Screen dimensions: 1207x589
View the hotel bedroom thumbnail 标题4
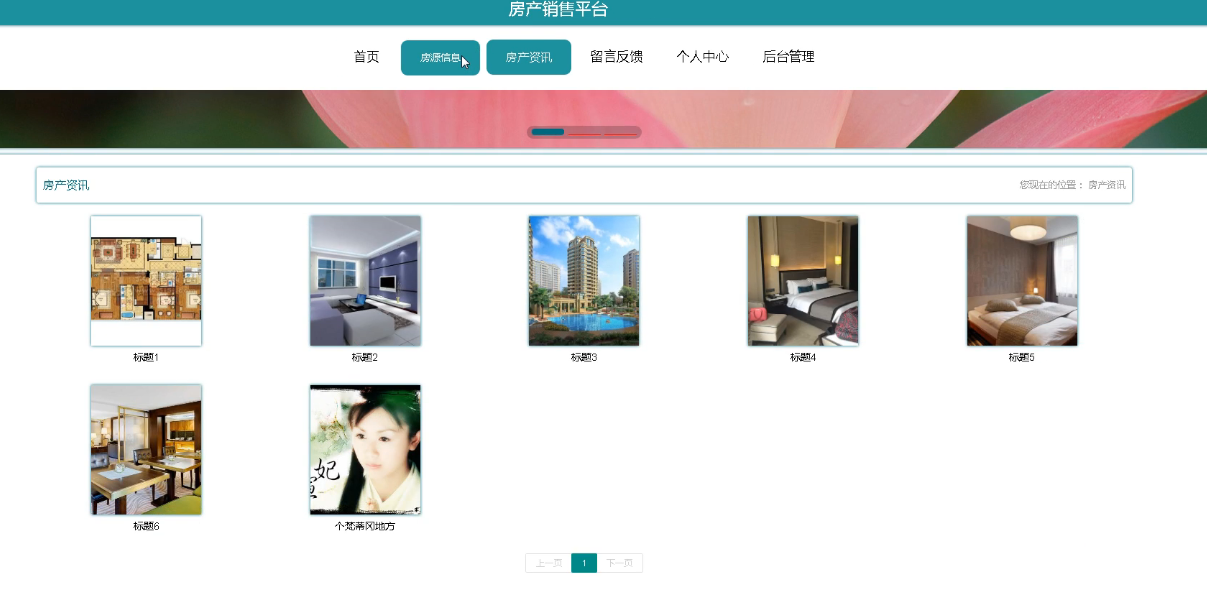click(x=803, y=281)
